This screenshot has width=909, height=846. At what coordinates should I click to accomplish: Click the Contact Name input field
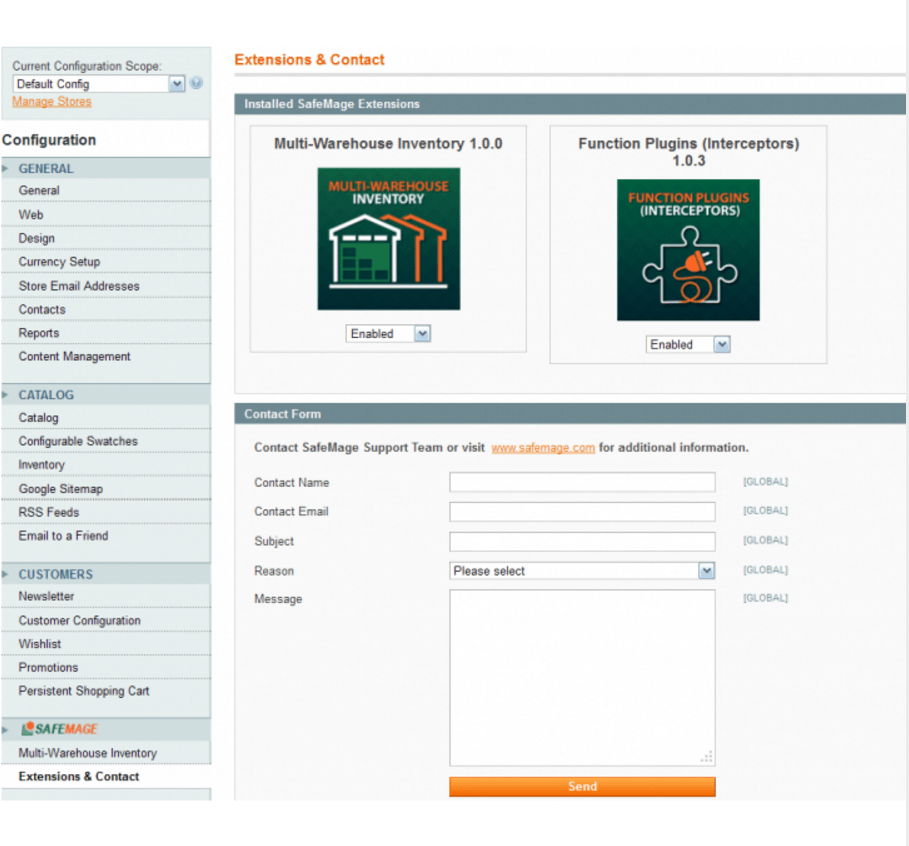(x=582, y=482)
